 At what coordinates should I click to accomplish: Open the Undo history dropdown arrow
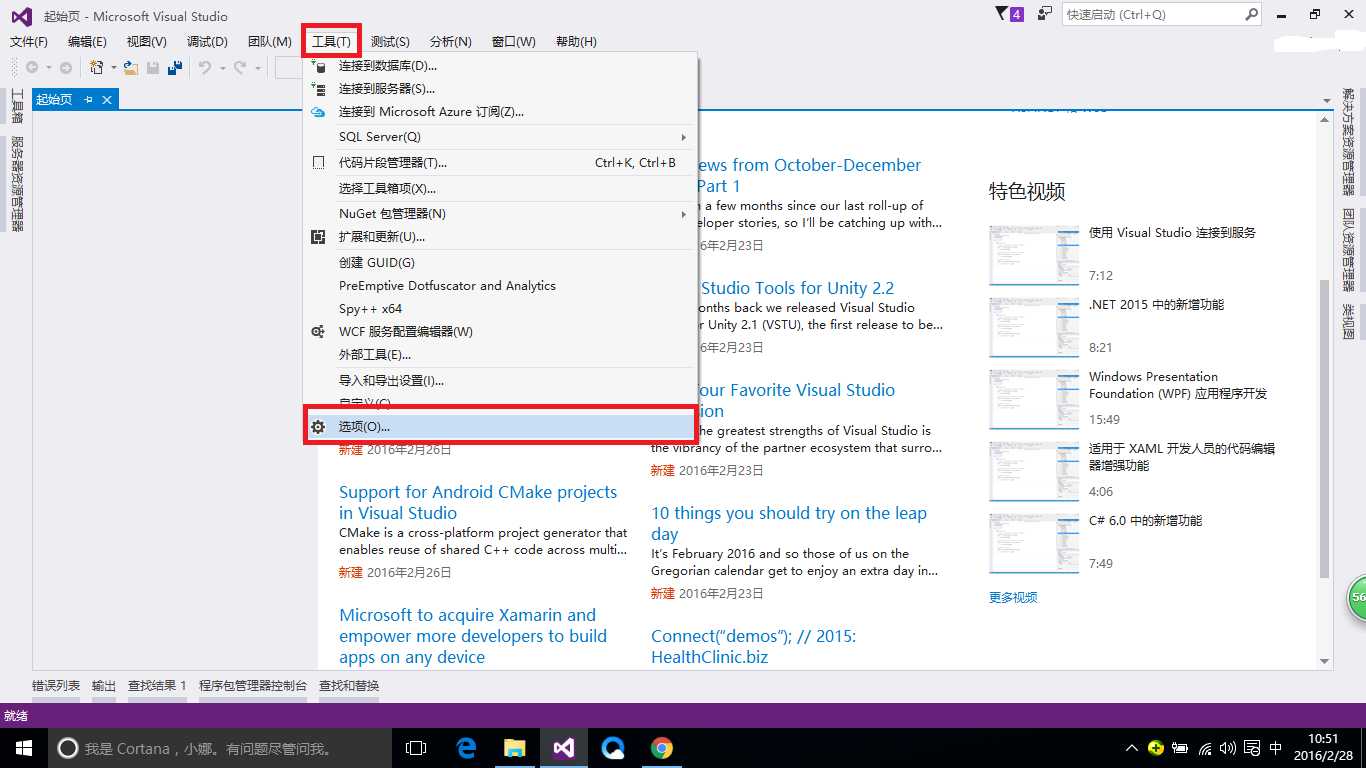(x=222, y=68)
